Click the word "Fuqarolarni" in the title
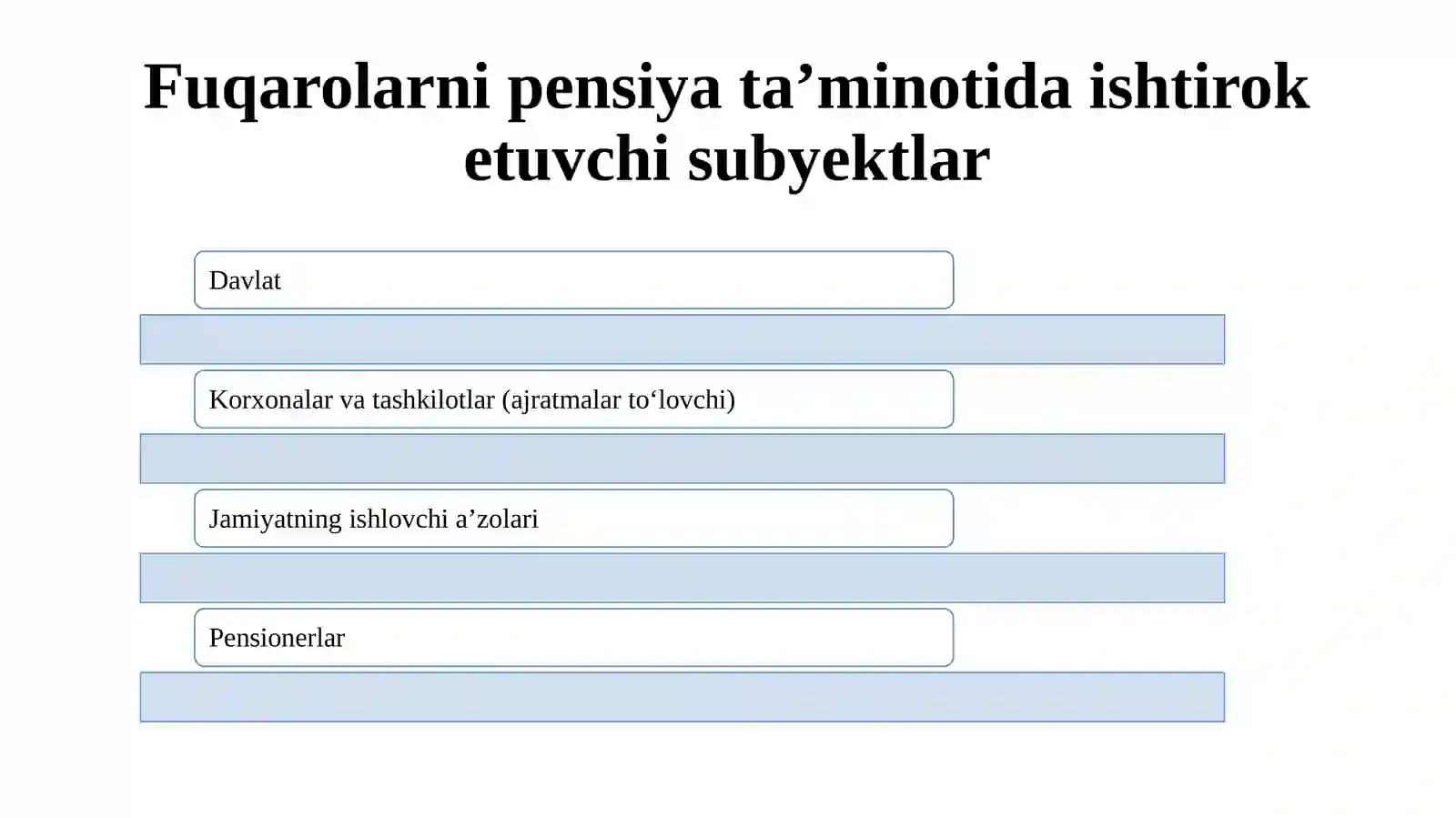The width and height of the screenshot is (1456, 818). pyautogui.click(x=318, y=87)
